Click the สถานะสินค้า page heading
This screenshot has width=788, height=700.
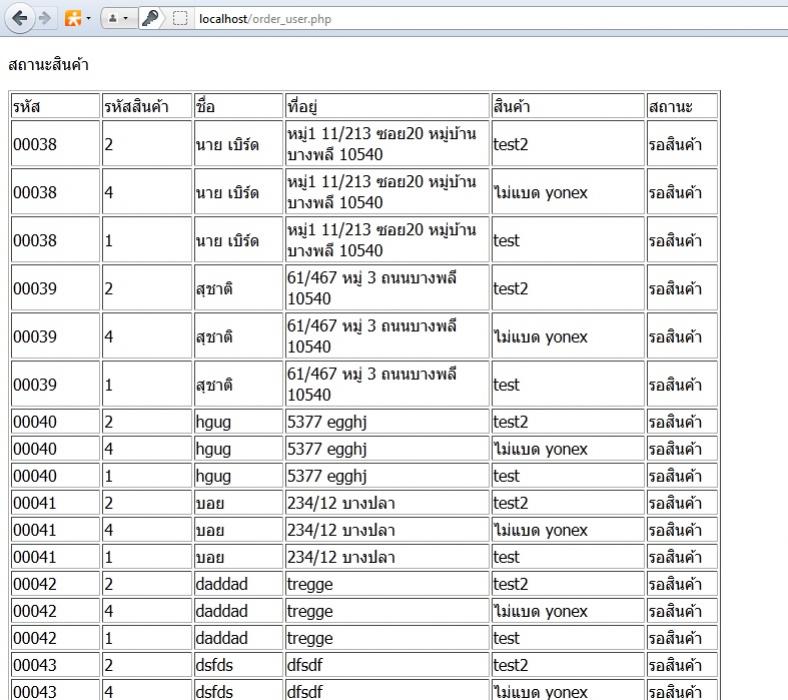tap(48, 65)
